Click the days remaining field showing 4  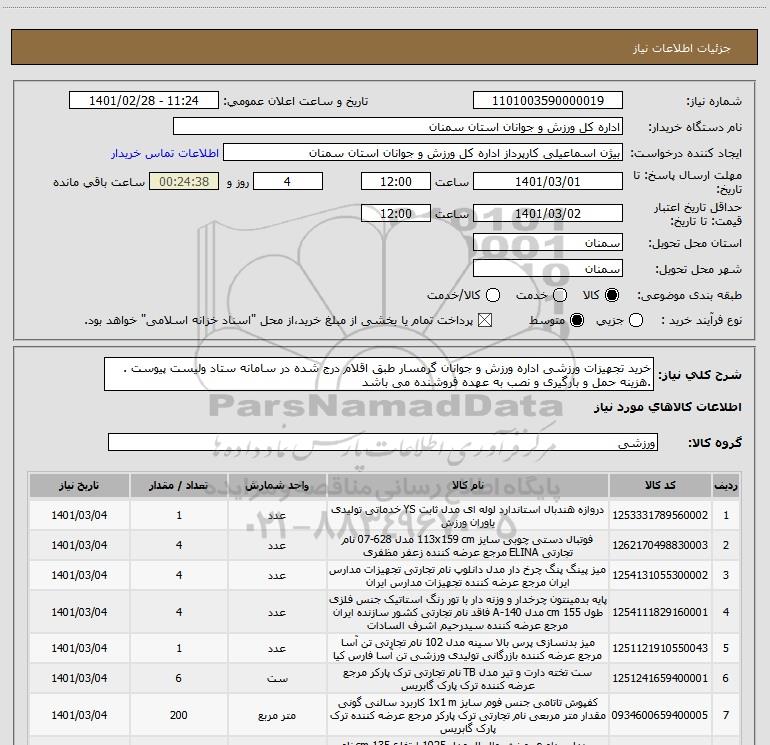point(288,181)
